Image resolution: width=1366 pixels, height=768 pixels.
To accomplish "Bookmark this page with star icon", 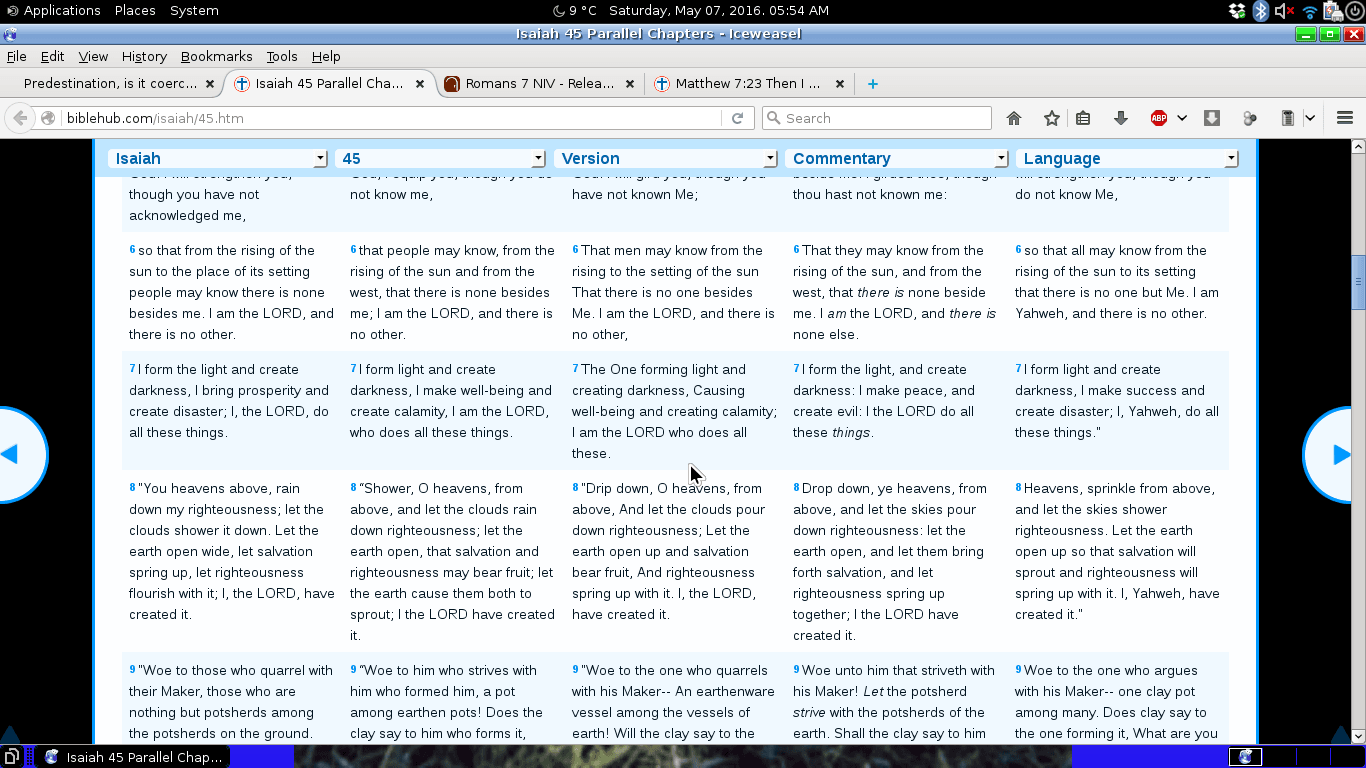I will [x=1051, y=118].
